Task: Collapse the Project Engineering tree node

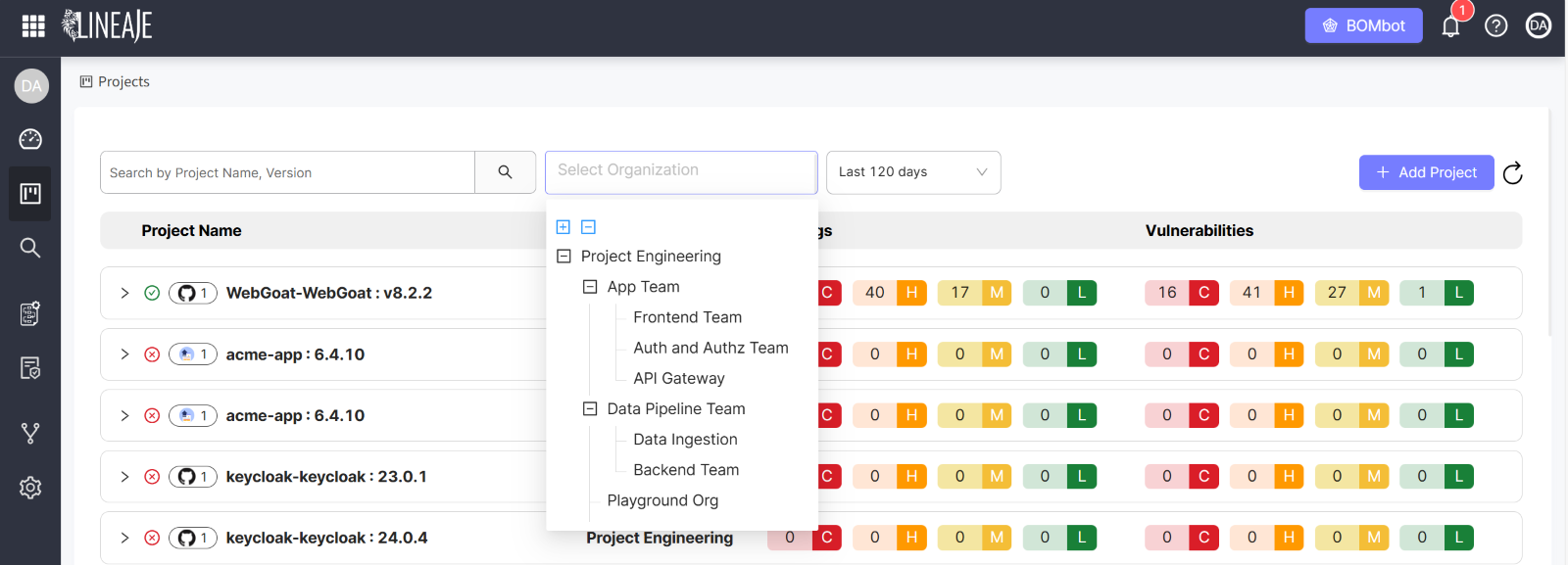Action: 563,257
